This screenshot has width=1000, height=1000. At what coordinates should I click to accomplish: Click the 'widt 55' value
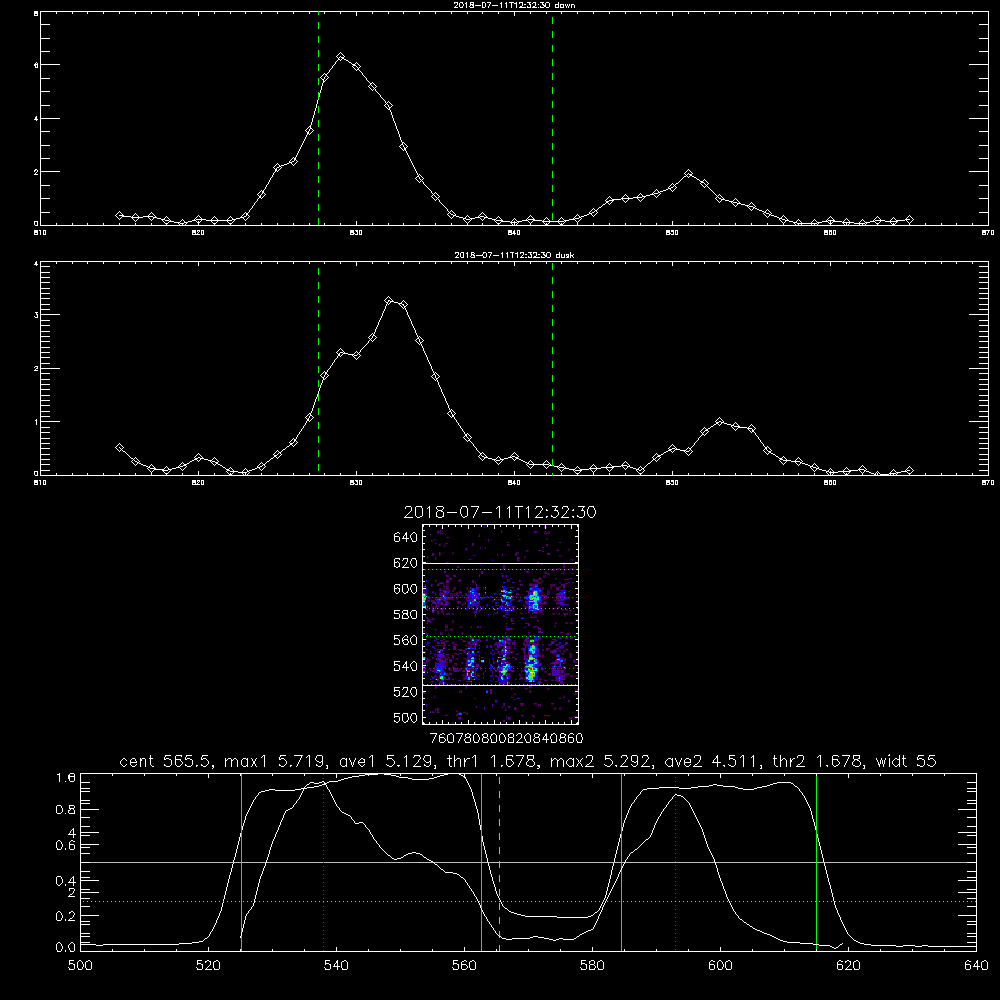tap(906, 761)
